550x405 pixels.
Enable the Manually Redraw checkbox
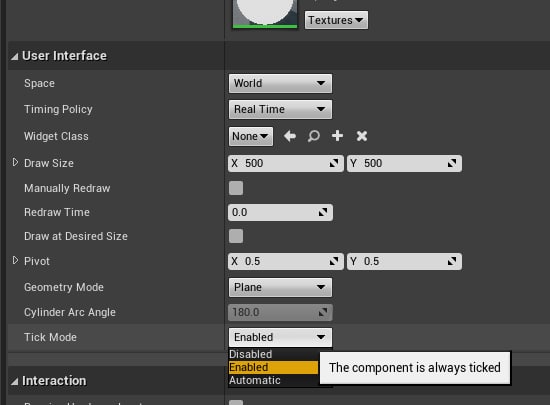click(x=236, y=188)
